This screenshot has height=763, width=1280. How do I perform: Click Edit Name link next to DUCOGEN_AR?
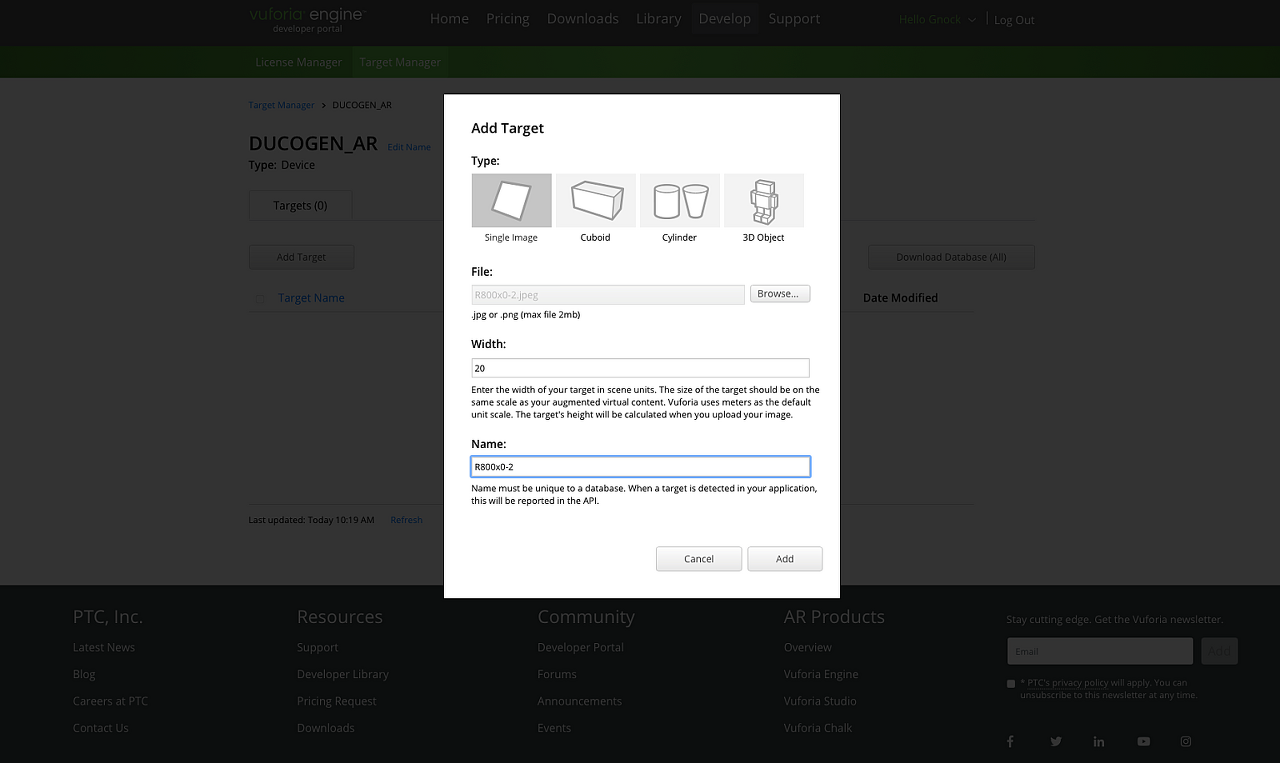coord(409,147)
